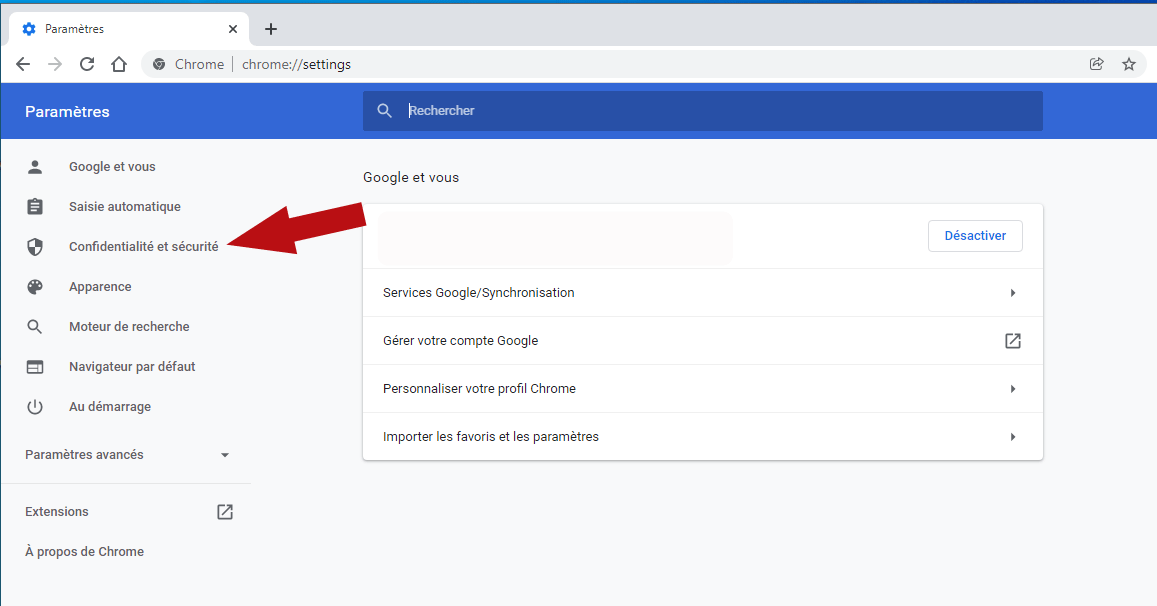Click the Désactiver button

point(975,235)
